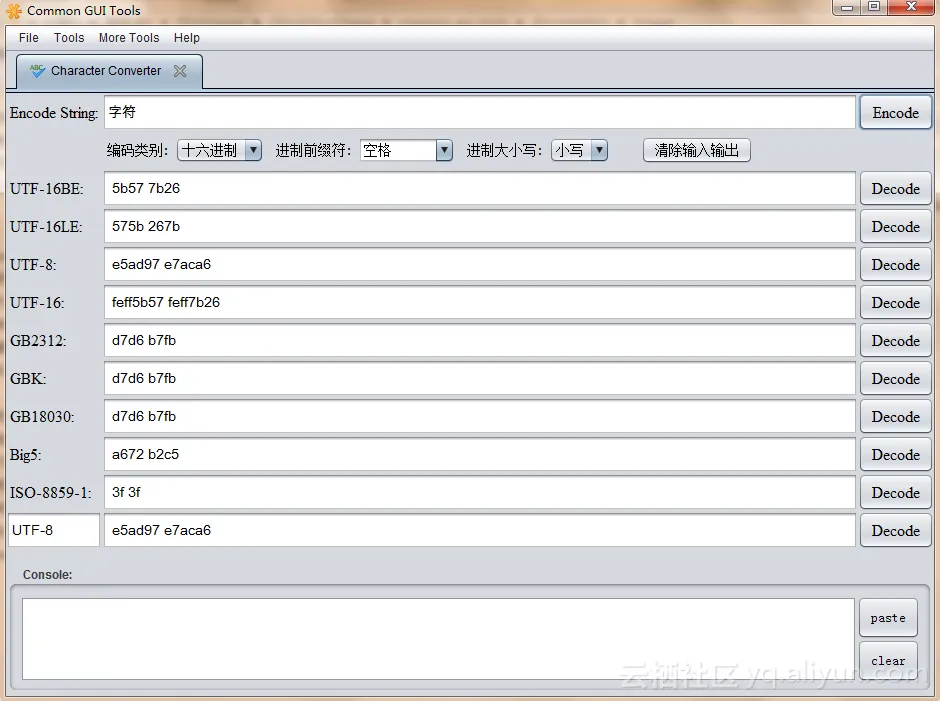Click the Character Converter tab icon
This screenshot has width=940, height=701.
tap(37, 71)
